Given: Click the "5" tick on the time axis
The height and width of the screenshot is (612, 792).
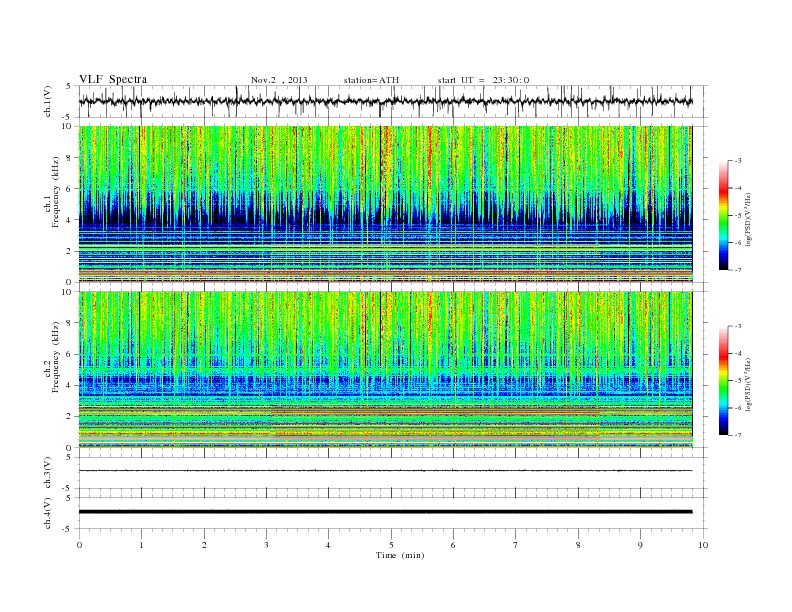Looking at the screenshot, I should click(391, 545).
